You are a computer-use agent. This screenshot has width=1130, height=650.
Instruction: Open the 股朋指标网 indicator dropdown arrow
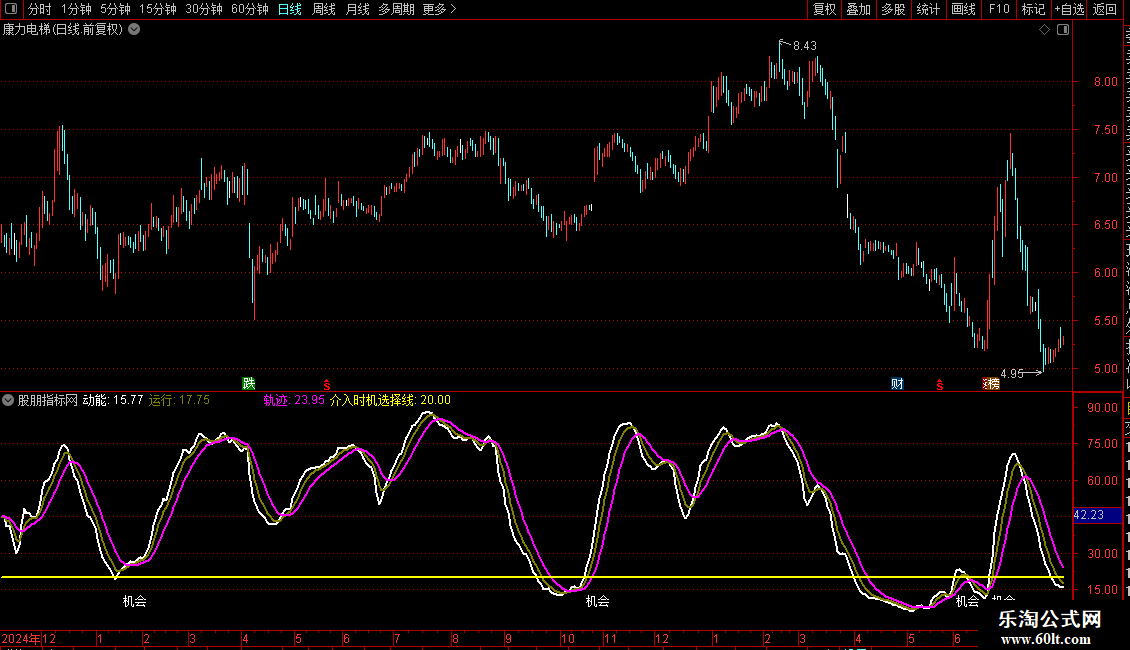[8, 400]
